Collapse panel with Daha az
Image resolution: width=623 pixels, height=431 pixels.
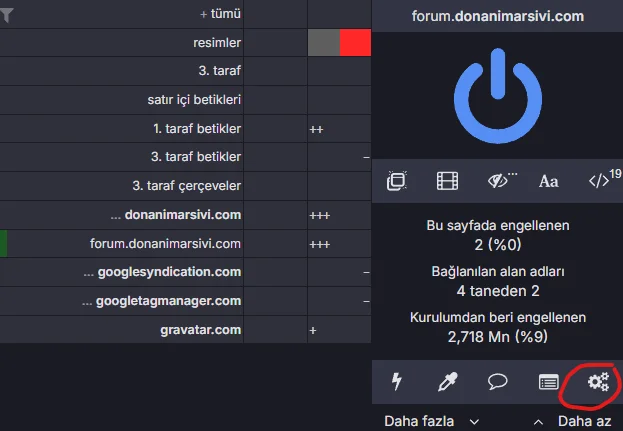[x=573, y=421]
